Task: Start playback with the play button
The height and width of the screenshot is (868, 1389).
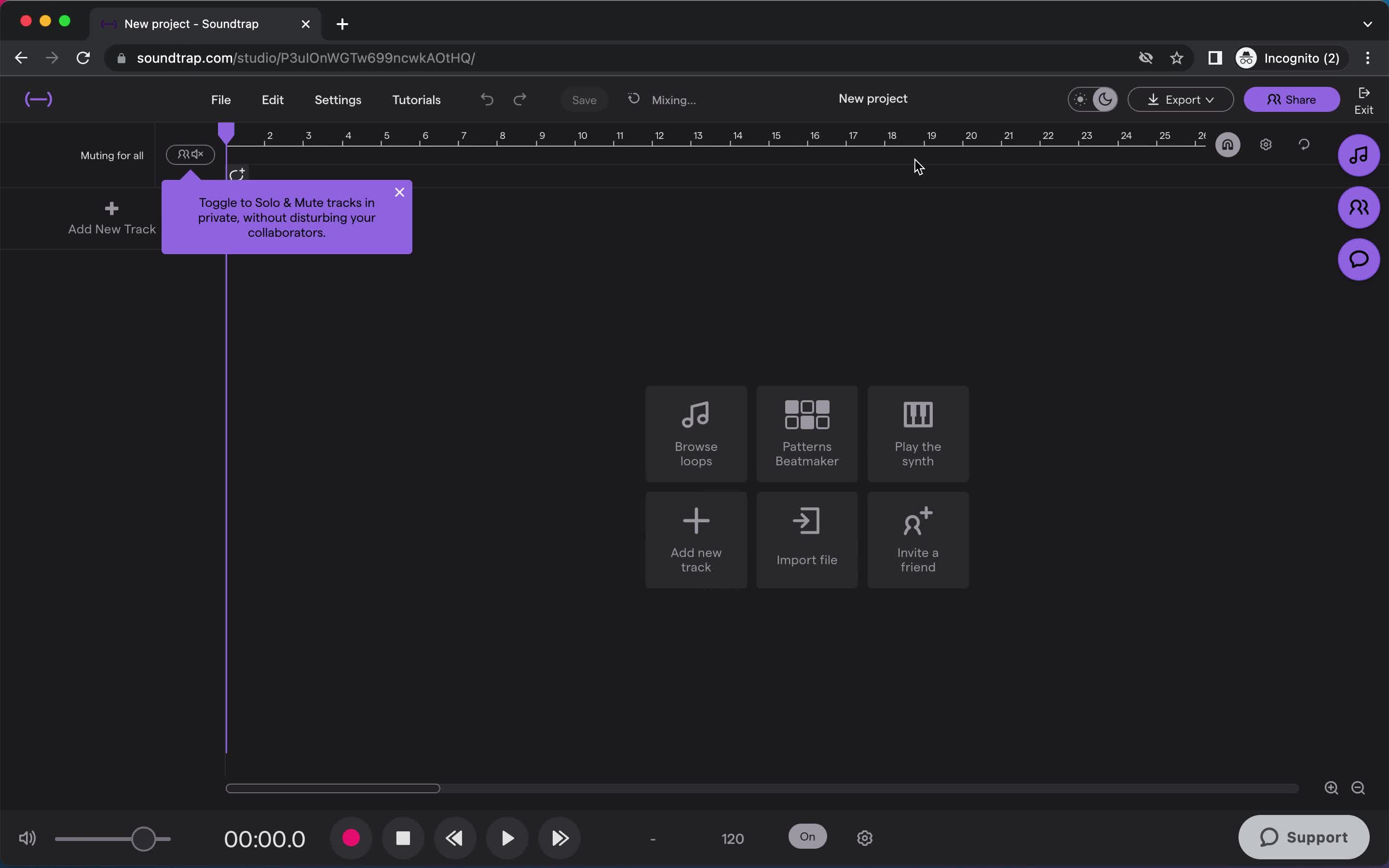Action: (x=507, y=838)
